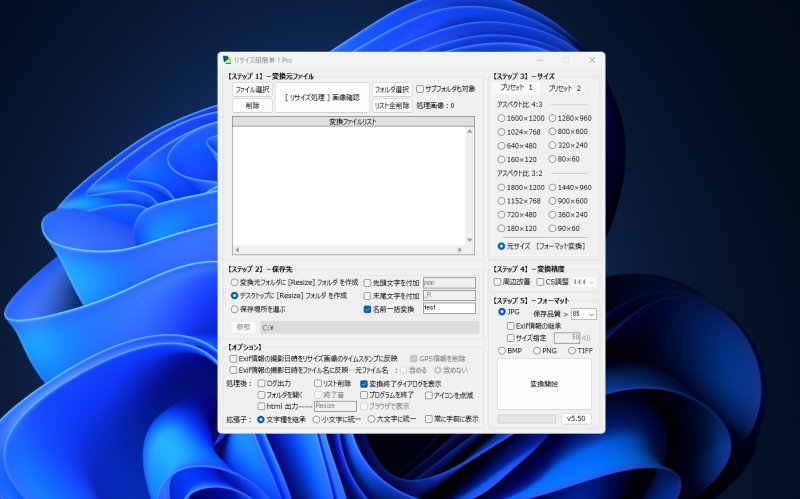This screenshot has height=499, width=800.
Task: Select the 含める radio button
Action: [414, 370]
